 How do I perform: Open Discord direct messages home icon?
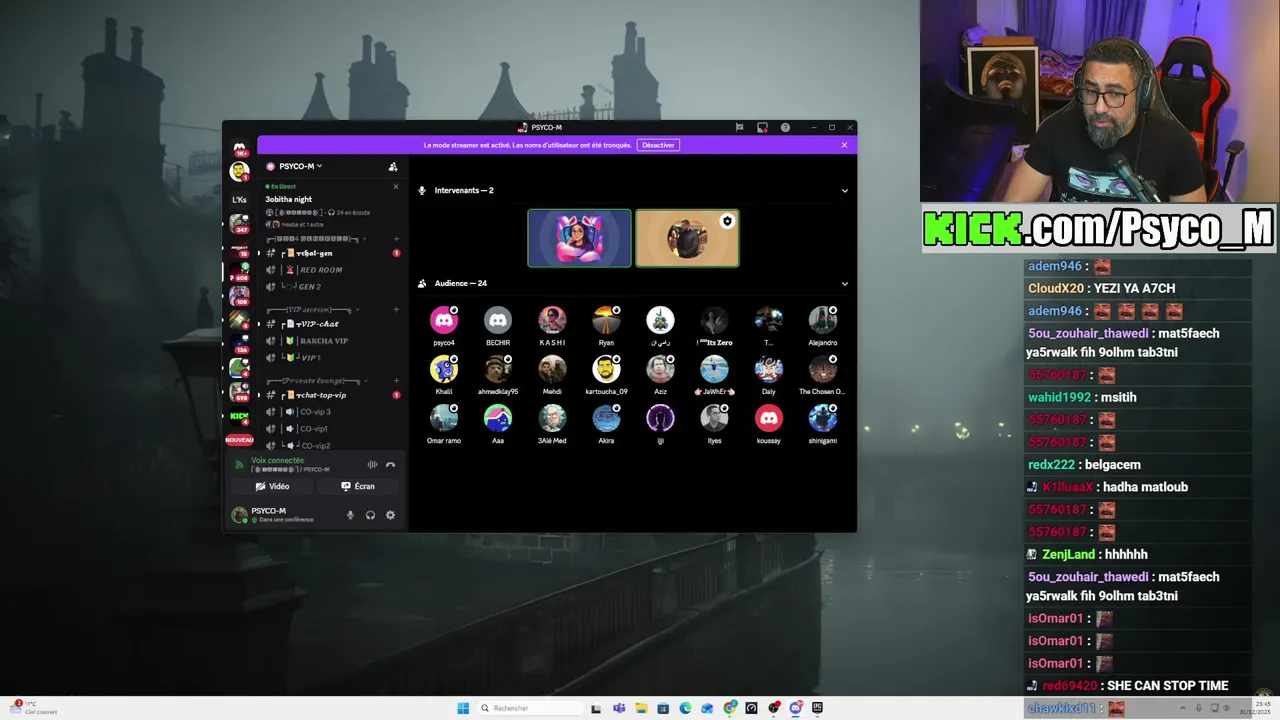coord(240,148)
